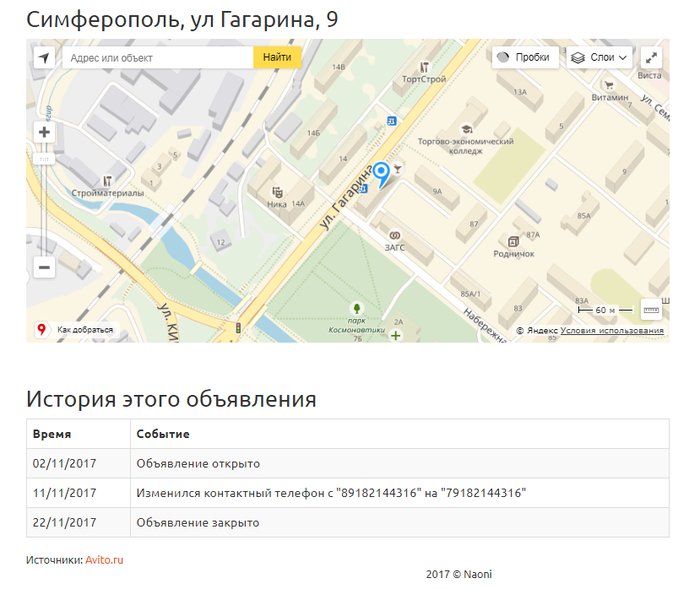The height and width of the screenshot is (589, 700).
Task: Click the geolocation arrow icon
Action: click(x=44, y=58)
